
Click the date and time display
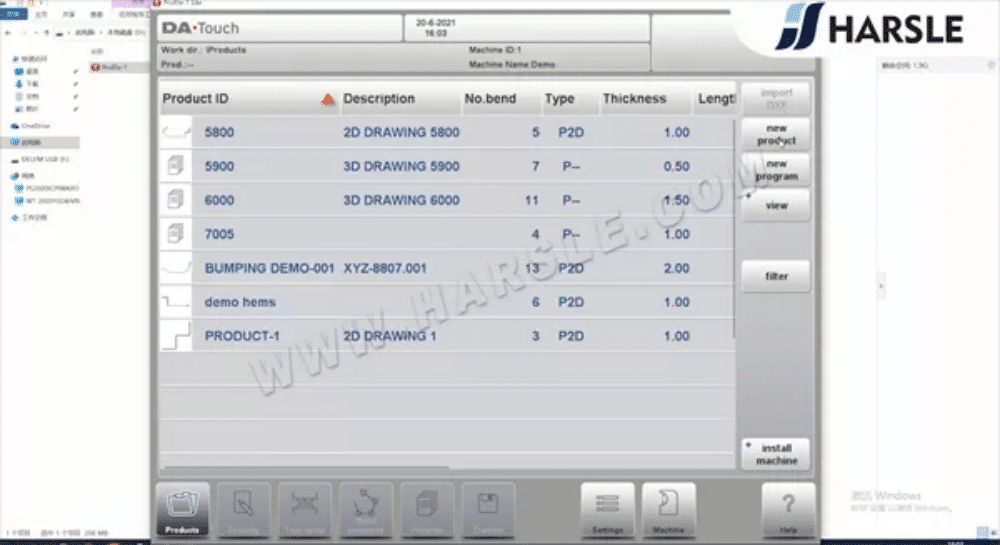[436, 27]
